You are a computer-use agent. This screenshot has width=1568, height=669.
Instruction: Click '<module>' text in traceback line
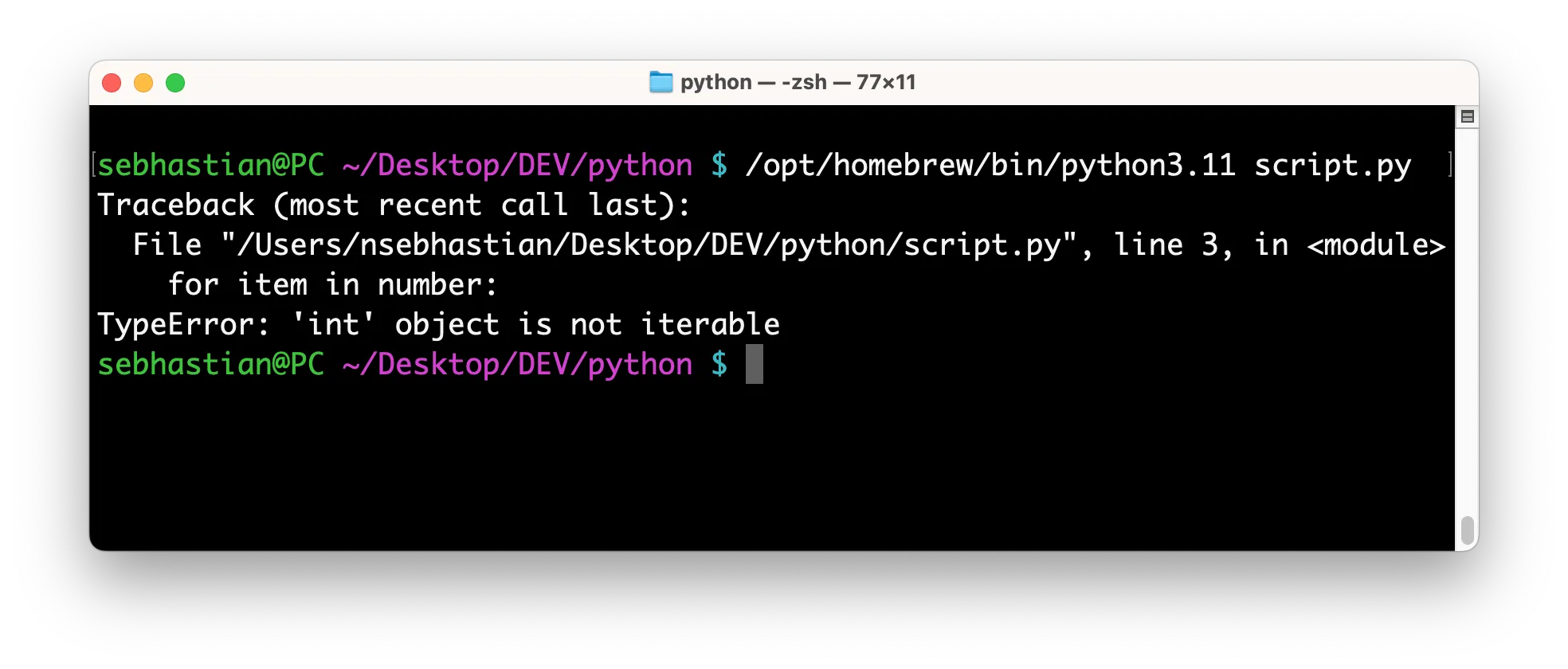[x=1376, y=245]
